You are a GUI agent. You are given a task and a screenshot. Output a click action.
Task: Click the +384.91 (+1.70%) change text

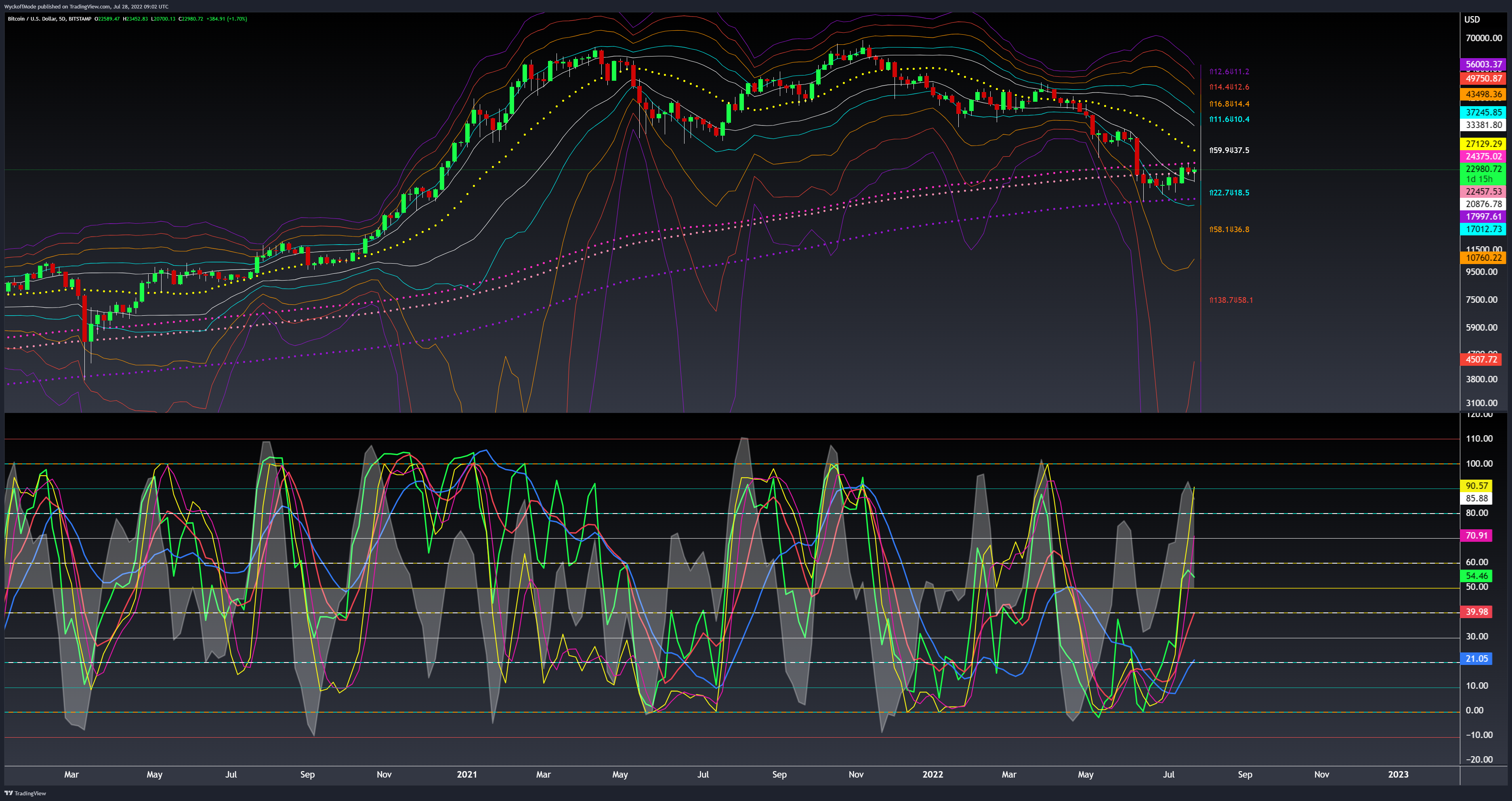tap(227, 19)
